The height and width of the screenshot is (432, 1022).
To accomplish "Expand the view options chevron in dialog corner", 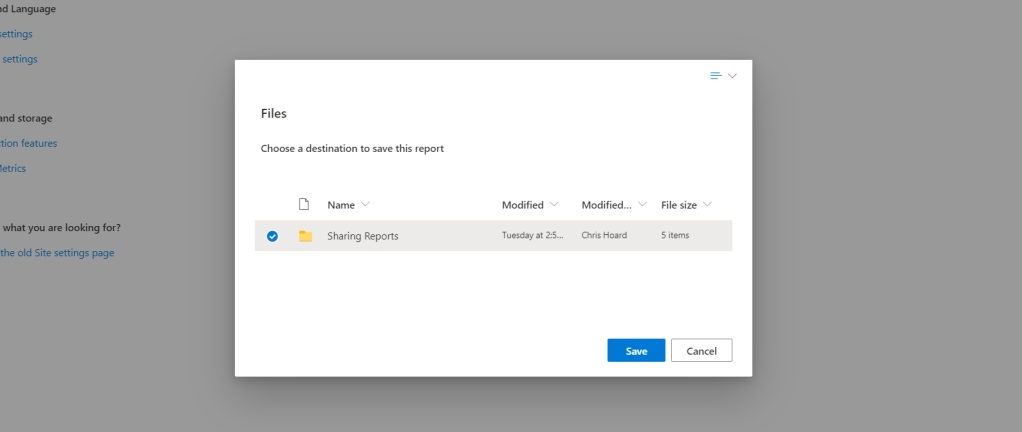I will pos(732,76).
